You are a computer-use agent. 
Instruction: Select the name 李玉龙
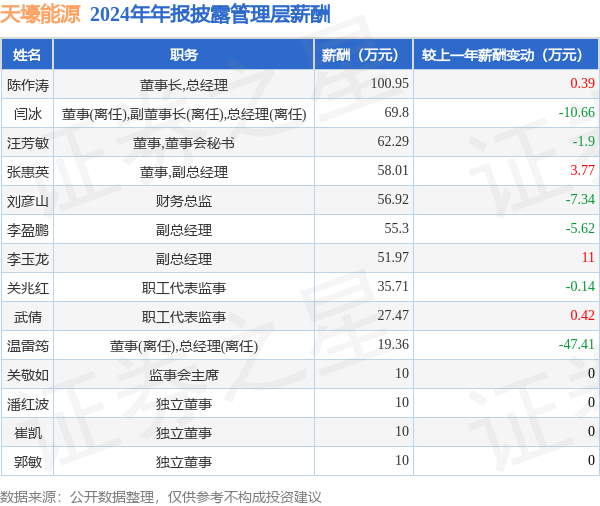(x=28, y=259)
